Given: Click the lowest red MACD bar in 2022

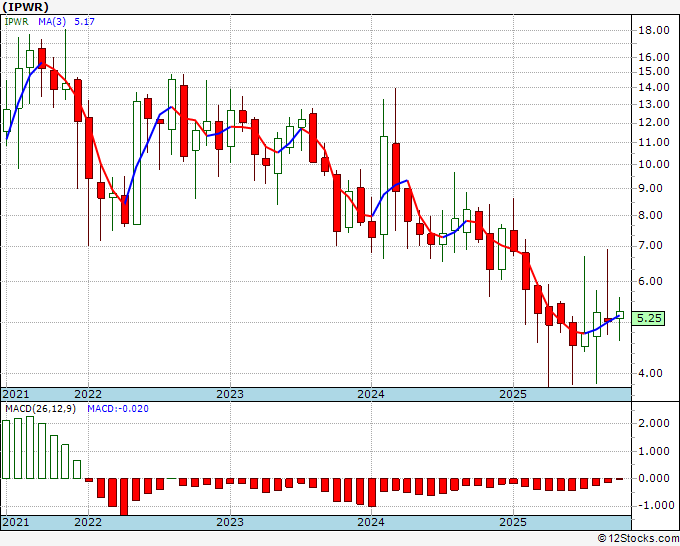Looking at the screenshot, I should pos(124,497).
